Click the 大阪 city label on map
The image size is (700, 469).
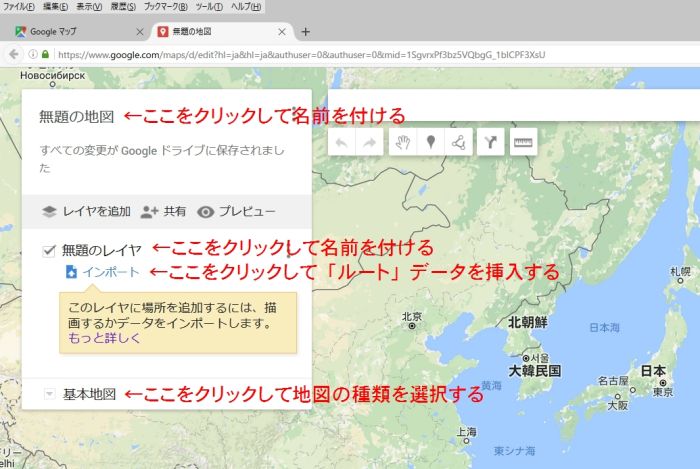[x=618, y=405]
